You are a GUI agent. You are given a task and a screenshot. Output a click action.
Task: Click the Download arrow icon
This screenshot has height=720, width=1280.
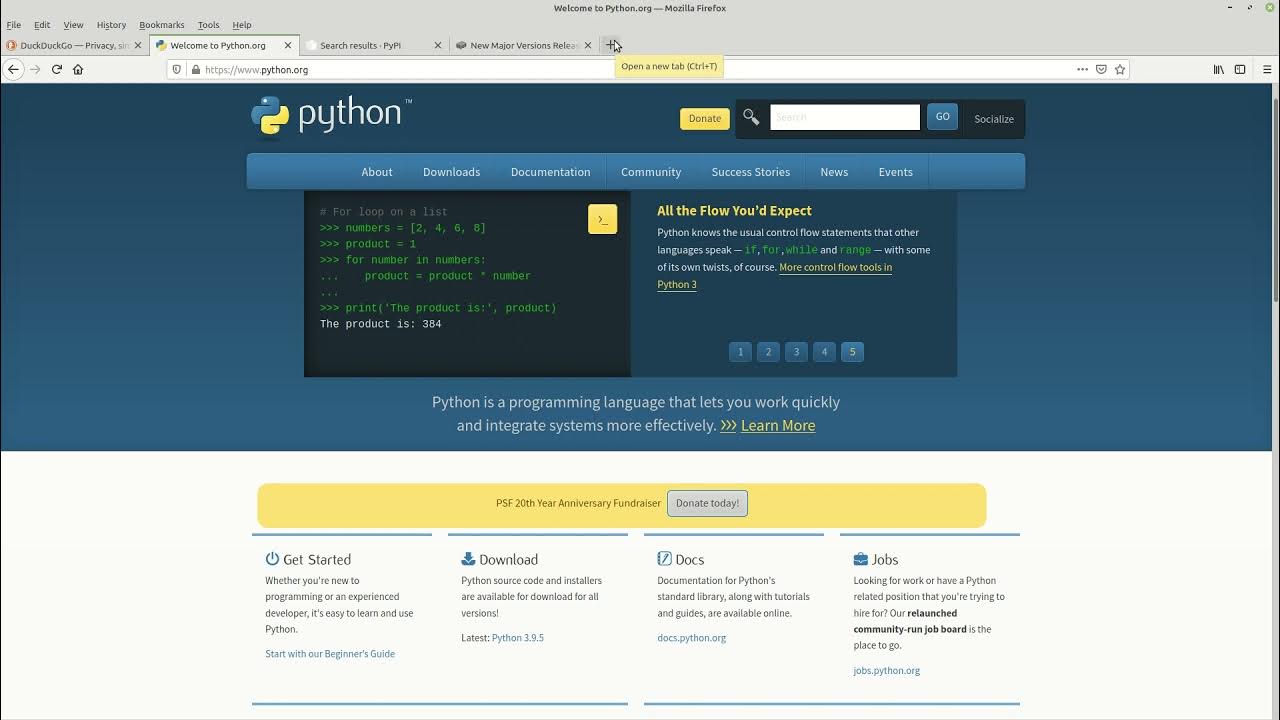[x=468, y=559]
